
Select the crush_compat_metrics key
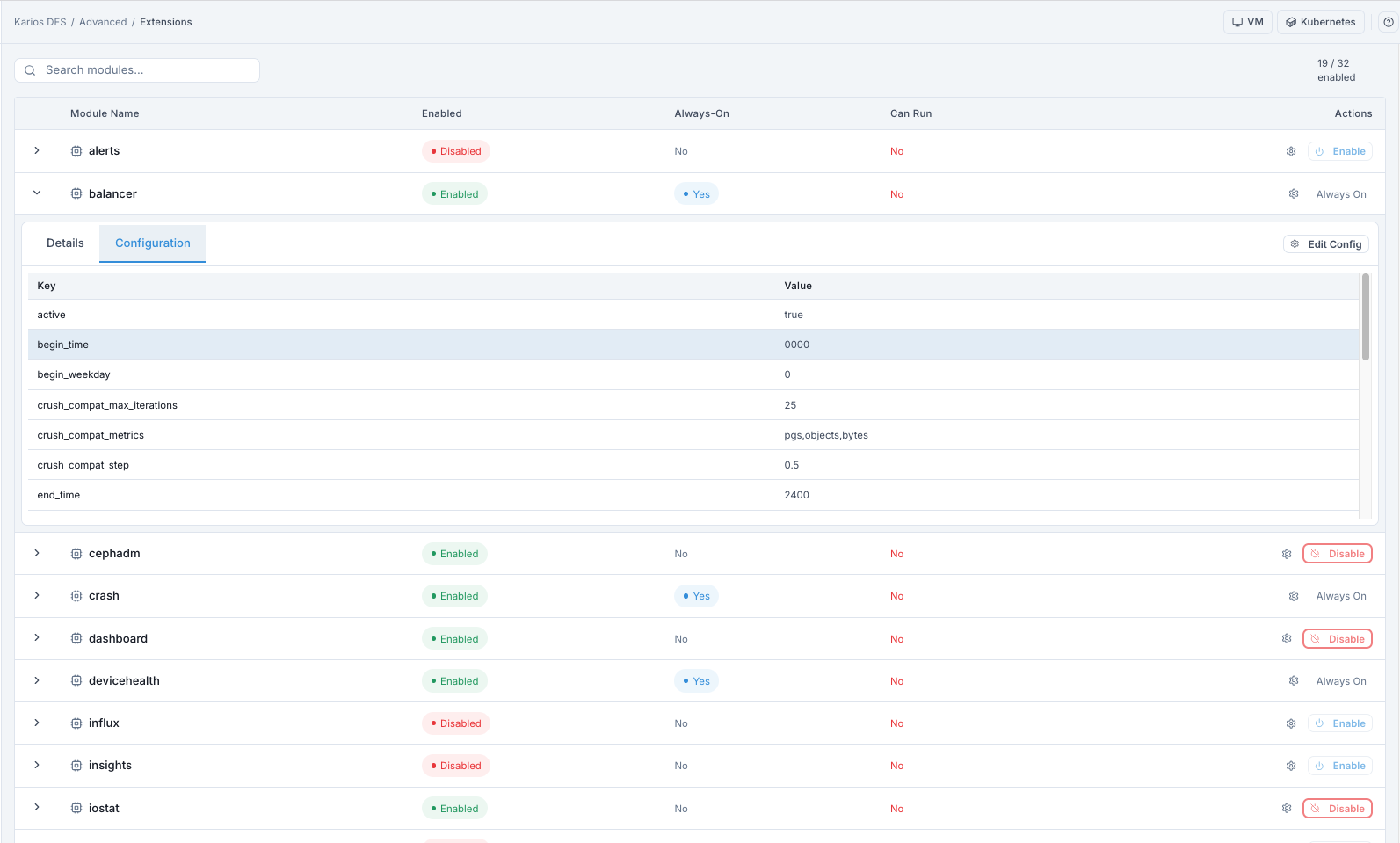coord(91,435)
